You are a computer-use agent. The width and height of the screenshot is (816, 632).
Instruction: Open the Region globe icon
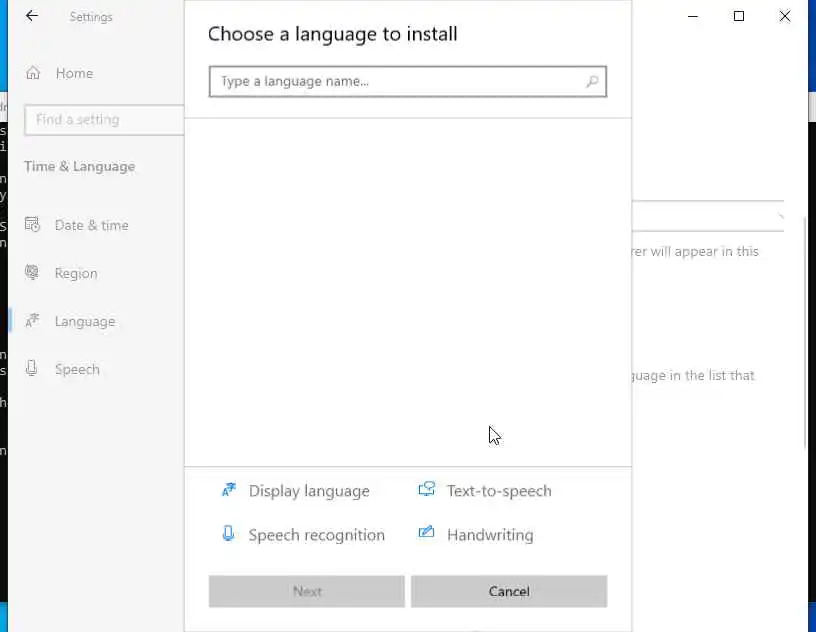pos(32,273)
